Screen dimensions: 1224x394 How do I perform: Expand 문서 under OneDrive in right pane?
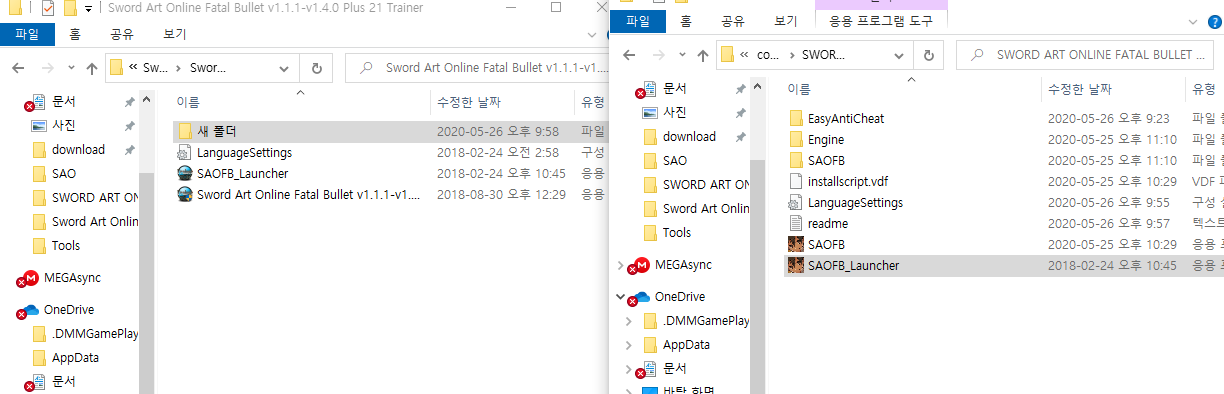tap(628, 369)
